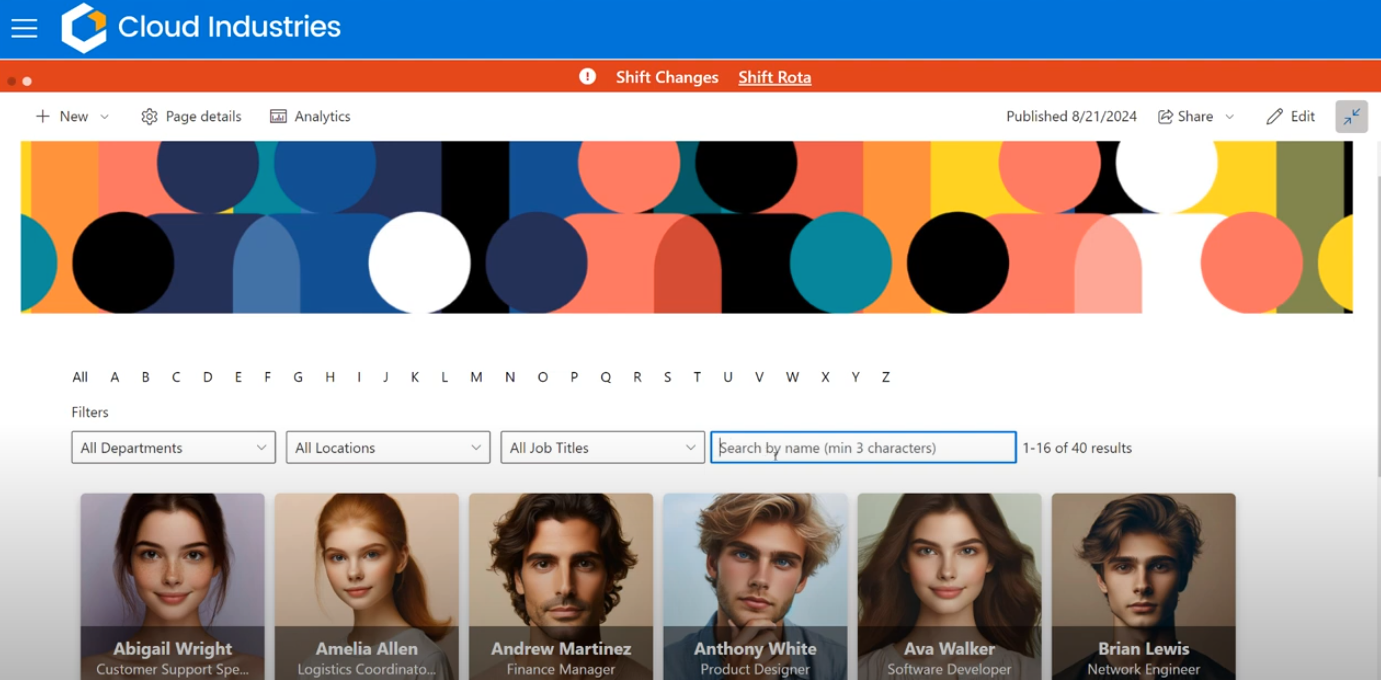The width and height of the screenshot is (1381, 680).
Task: Filter directory by letter W
Action: (792, 377)
